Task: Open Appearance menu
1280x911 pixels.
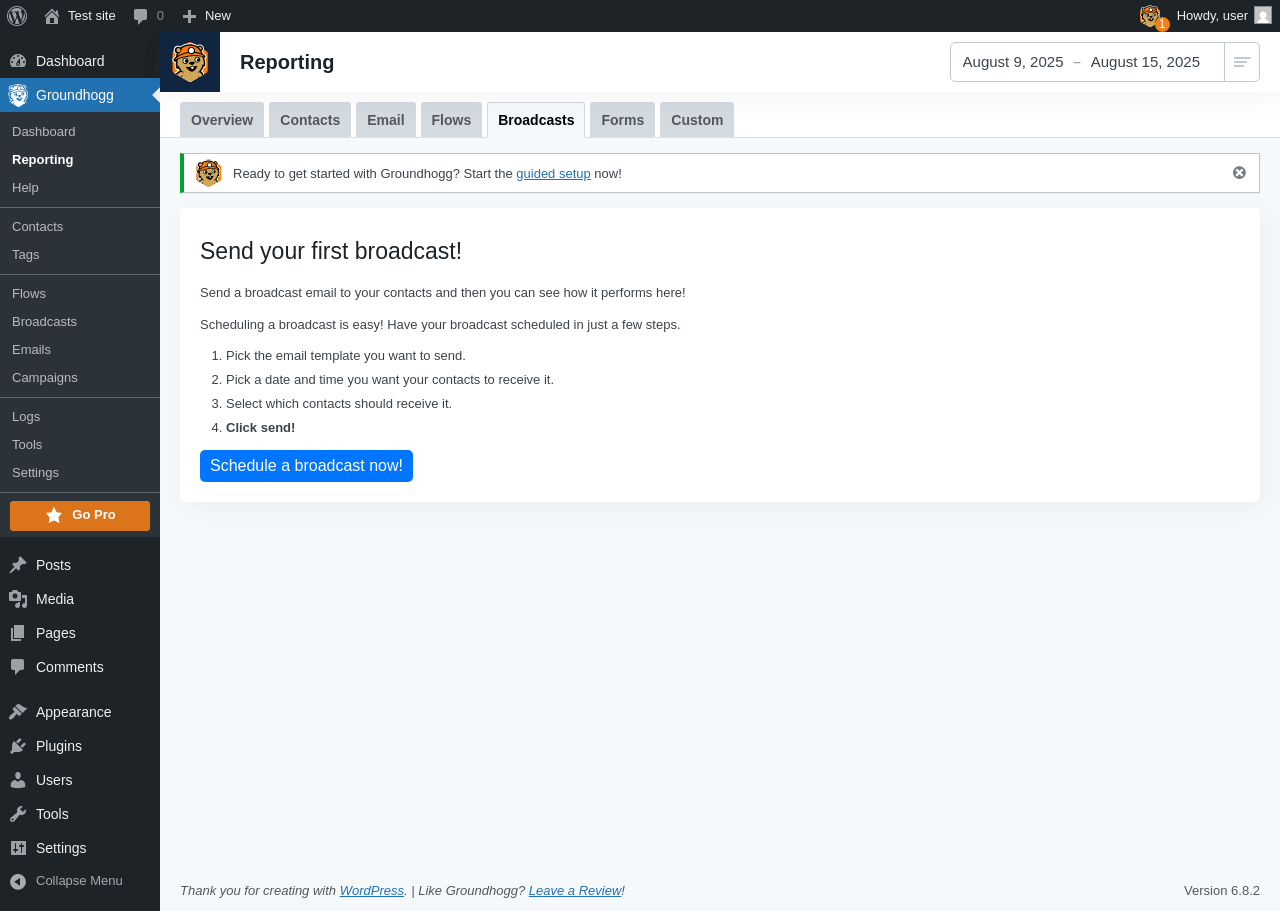Action: point(80,712)
